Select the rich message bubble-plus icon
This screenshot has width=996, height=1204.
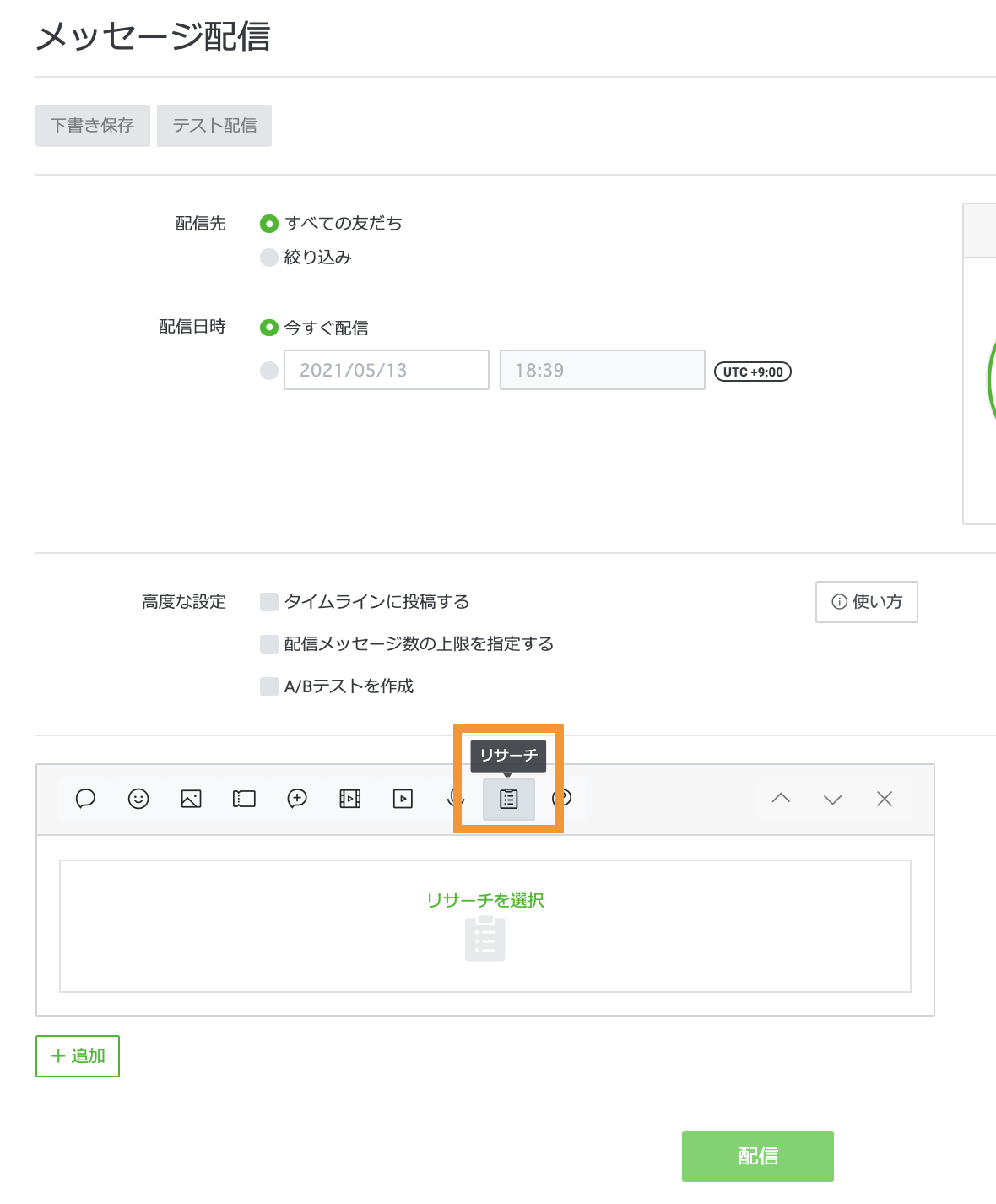click(x=297, y=799)
